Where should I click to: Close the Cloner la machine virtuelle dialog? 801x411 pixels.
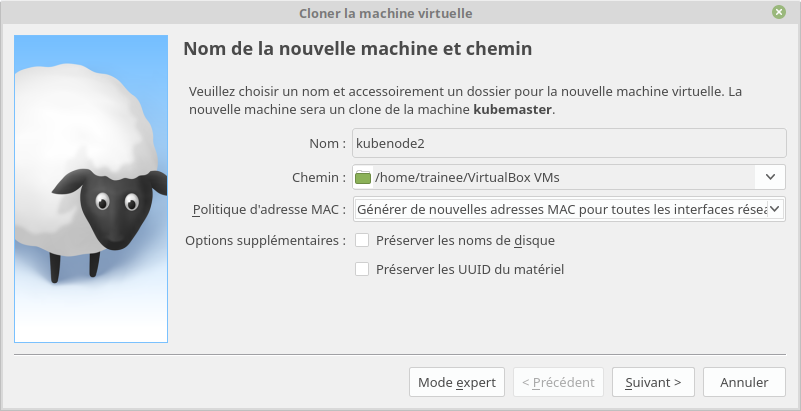(779, 12)
